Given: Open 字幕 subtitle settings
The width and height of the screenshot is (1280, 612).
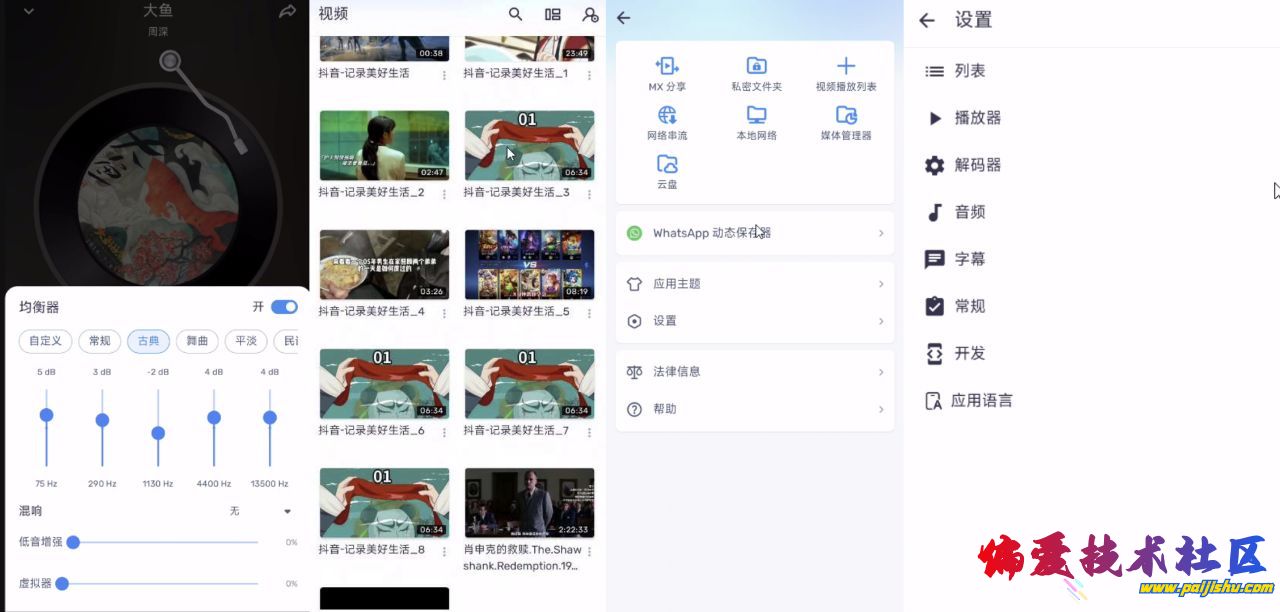Looking at the screenshot, I should [x=969, y=259].
